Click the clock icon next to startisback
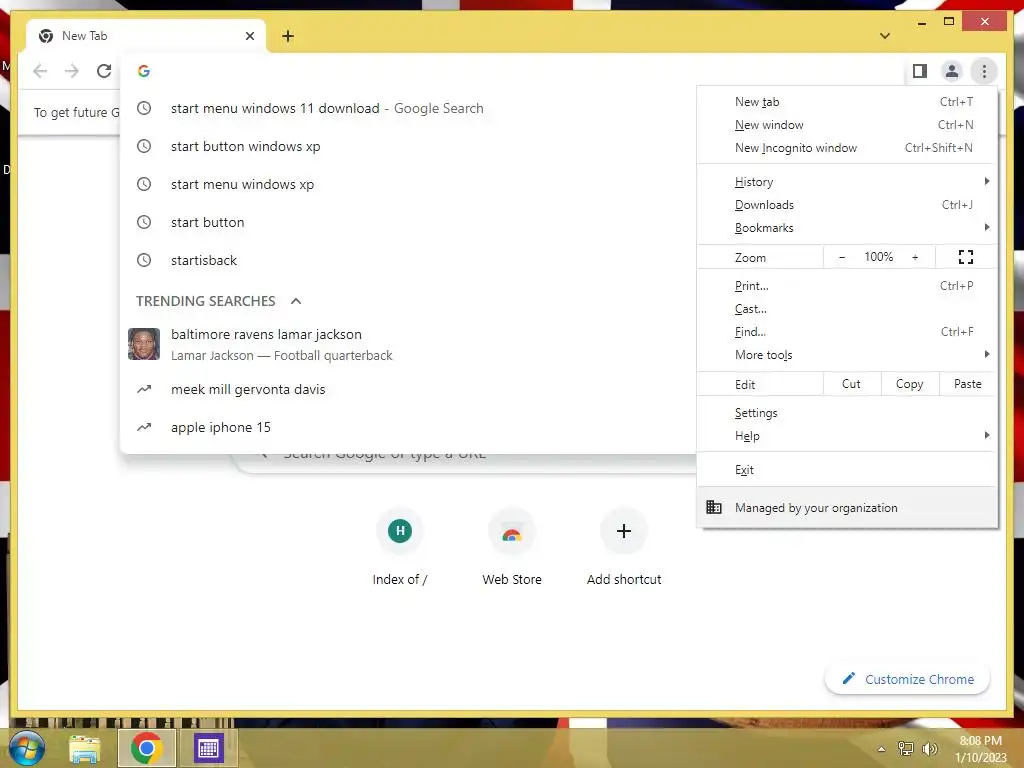 pyautogui.click(x=144, y=260)
